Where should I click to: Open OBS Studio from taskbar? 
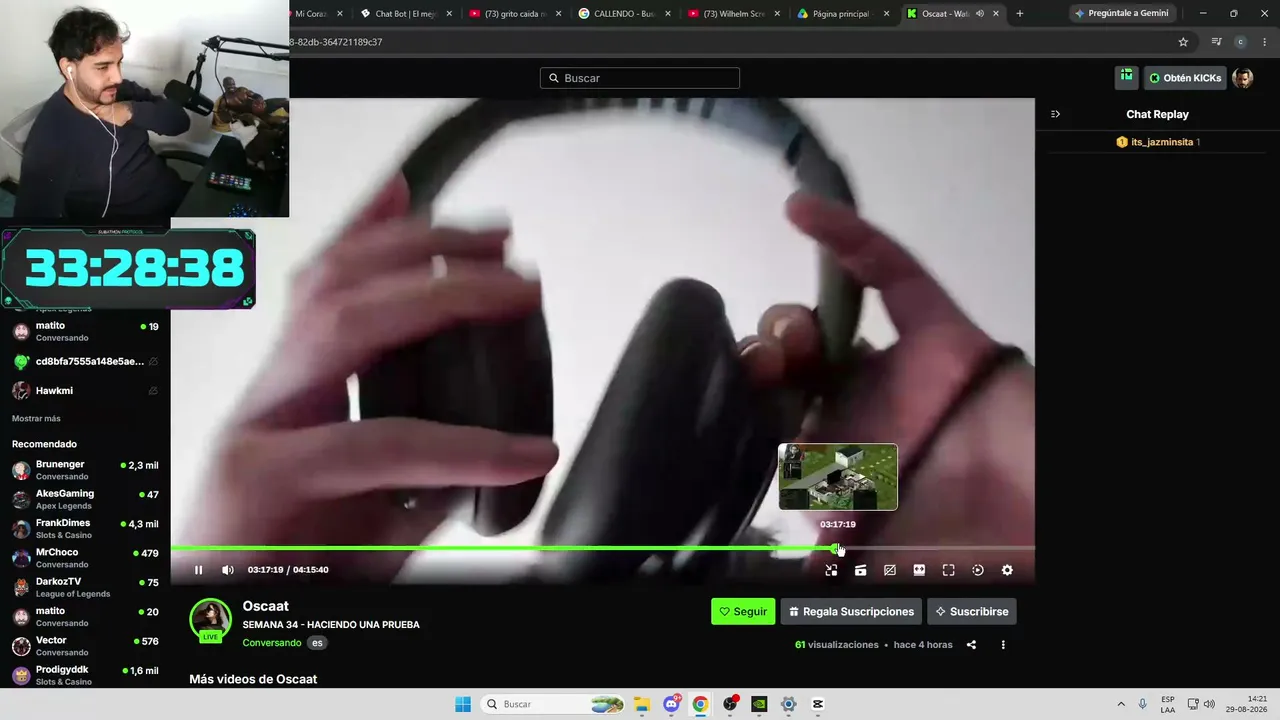tap(730, 704)
